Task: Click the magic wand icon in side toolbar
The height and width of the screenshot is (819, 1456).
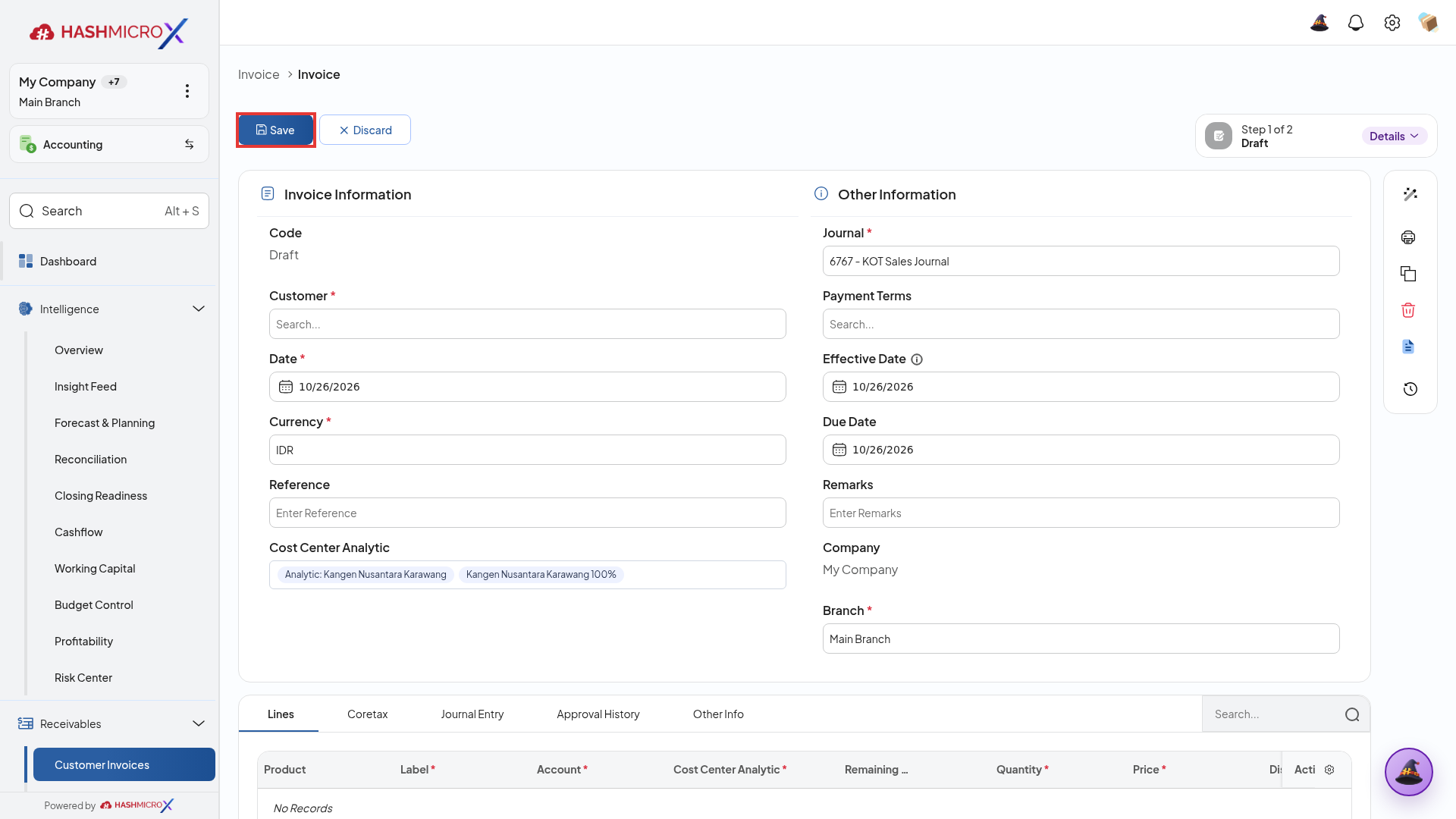Action: [1410, 195]
